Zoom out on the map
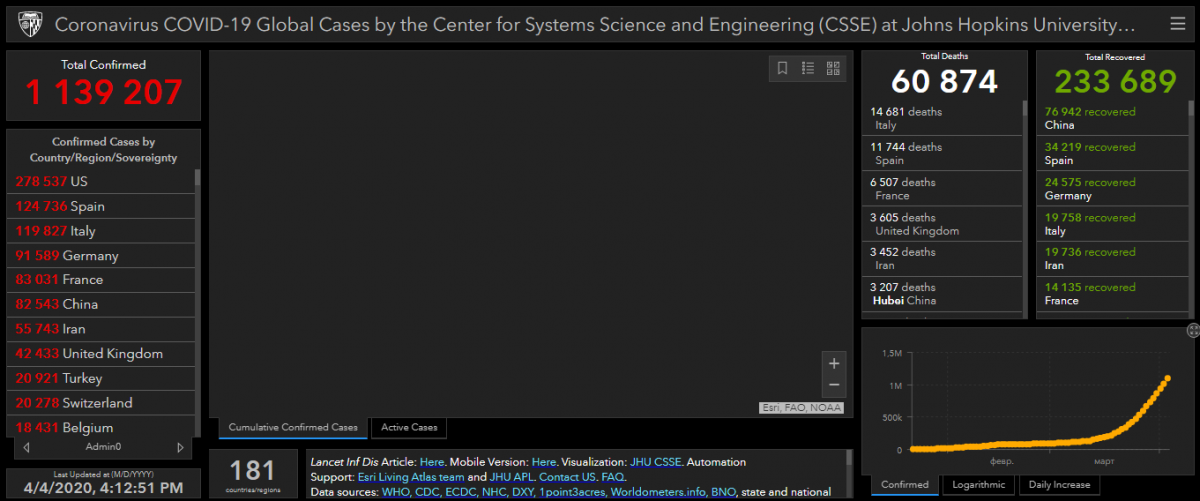 pyautogui.click(x=834, y=386)
